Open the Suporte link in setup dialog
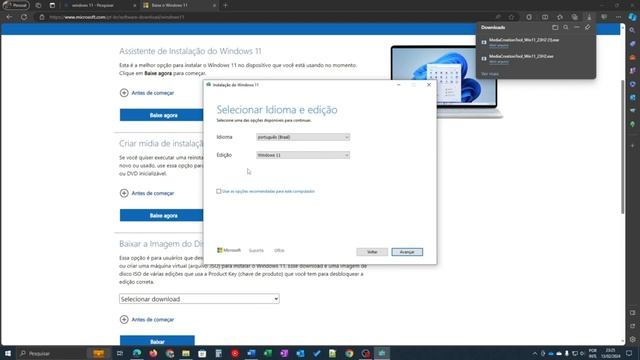 pos(256,250)
